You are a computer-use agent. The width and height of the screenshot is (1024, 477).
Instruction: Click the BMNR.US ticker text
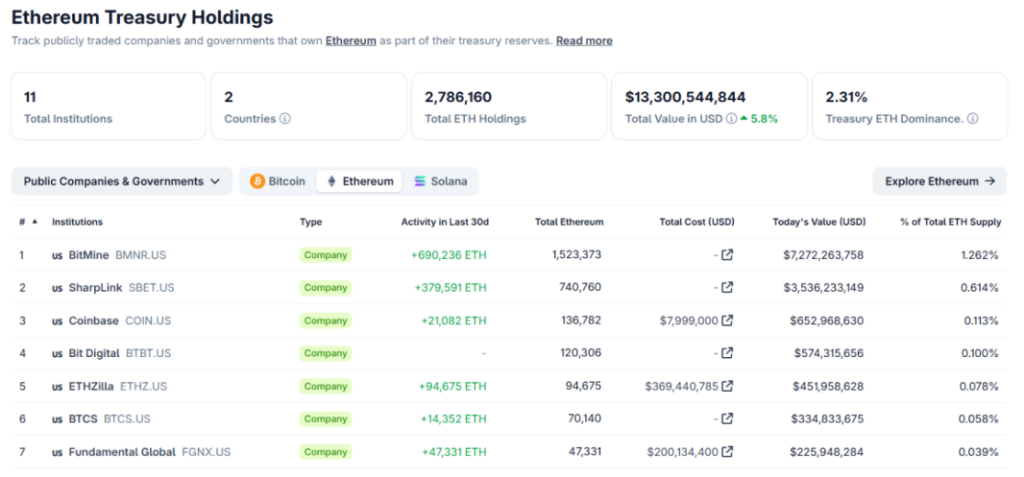click(140, 255)
